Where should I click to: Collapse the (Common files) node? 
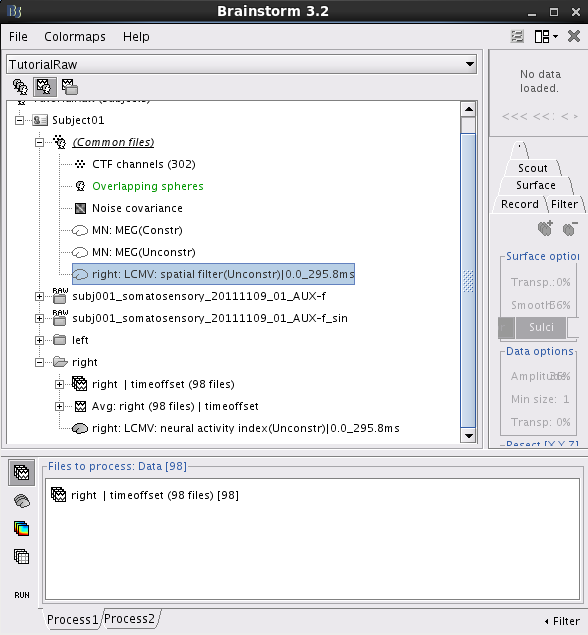(x=39, y=142)
